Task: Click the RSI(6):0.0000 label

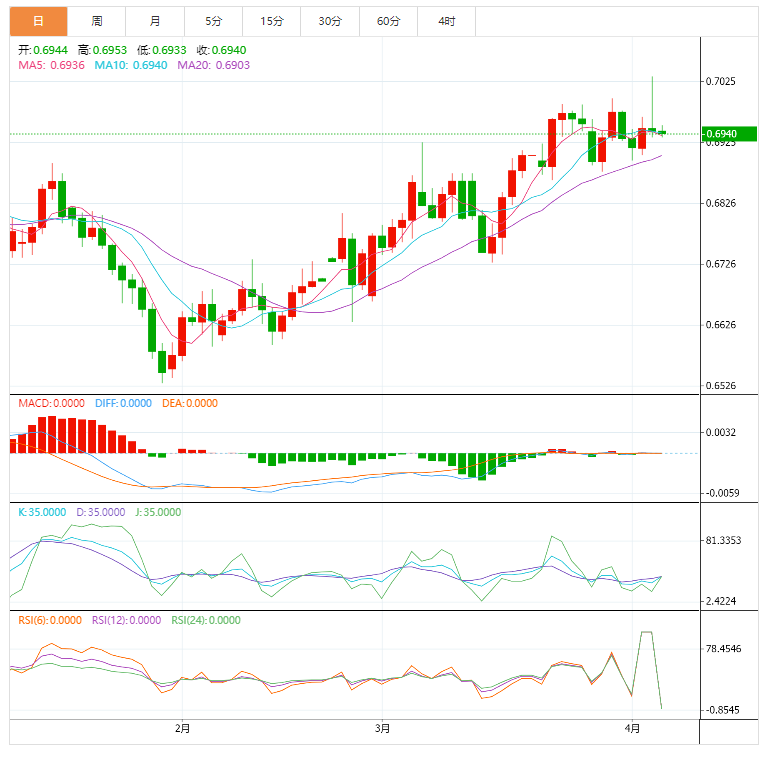Action: (50, 620)
